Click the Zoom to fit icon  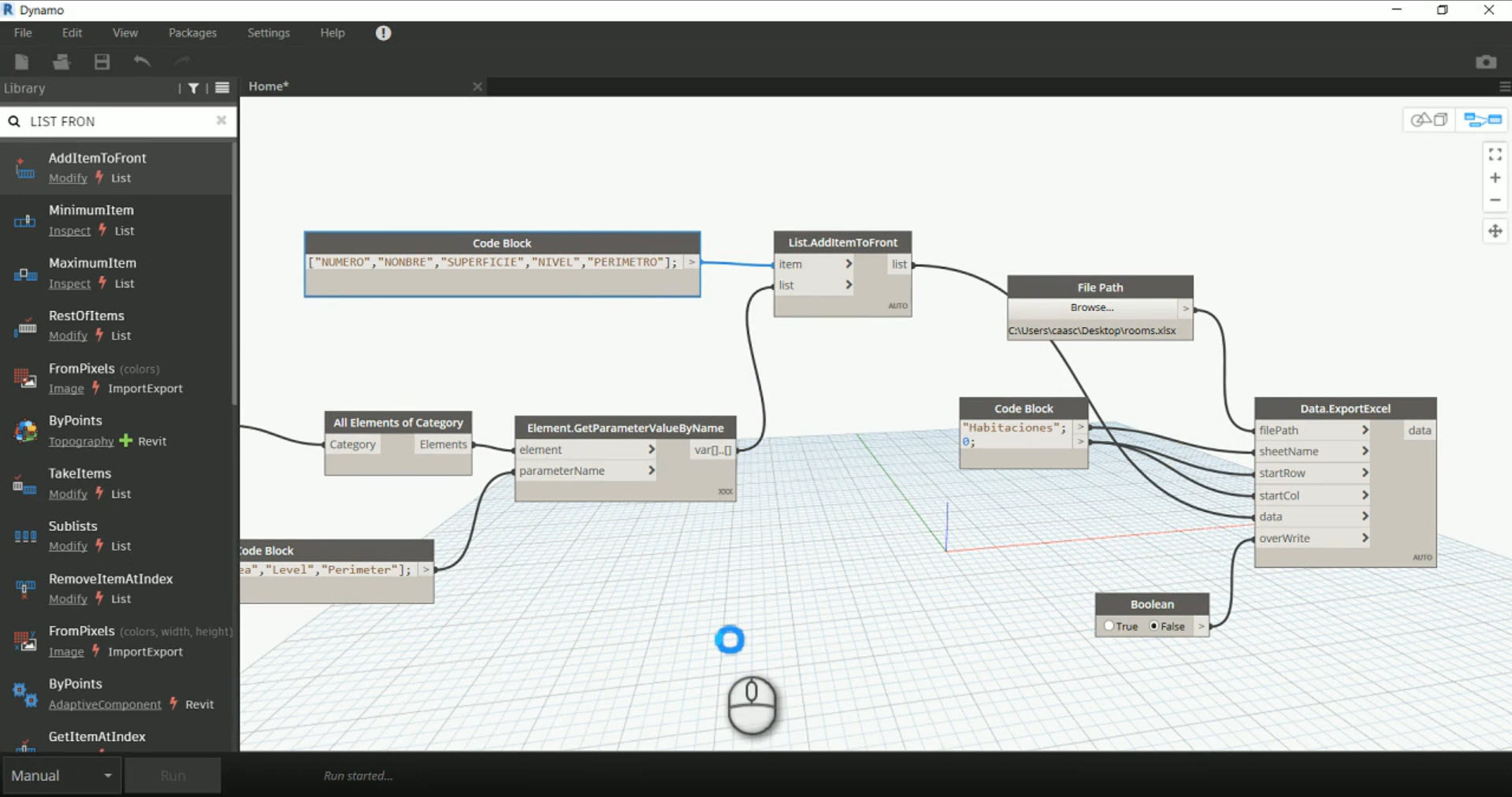pyautogui.click(x=1495, y=154)
